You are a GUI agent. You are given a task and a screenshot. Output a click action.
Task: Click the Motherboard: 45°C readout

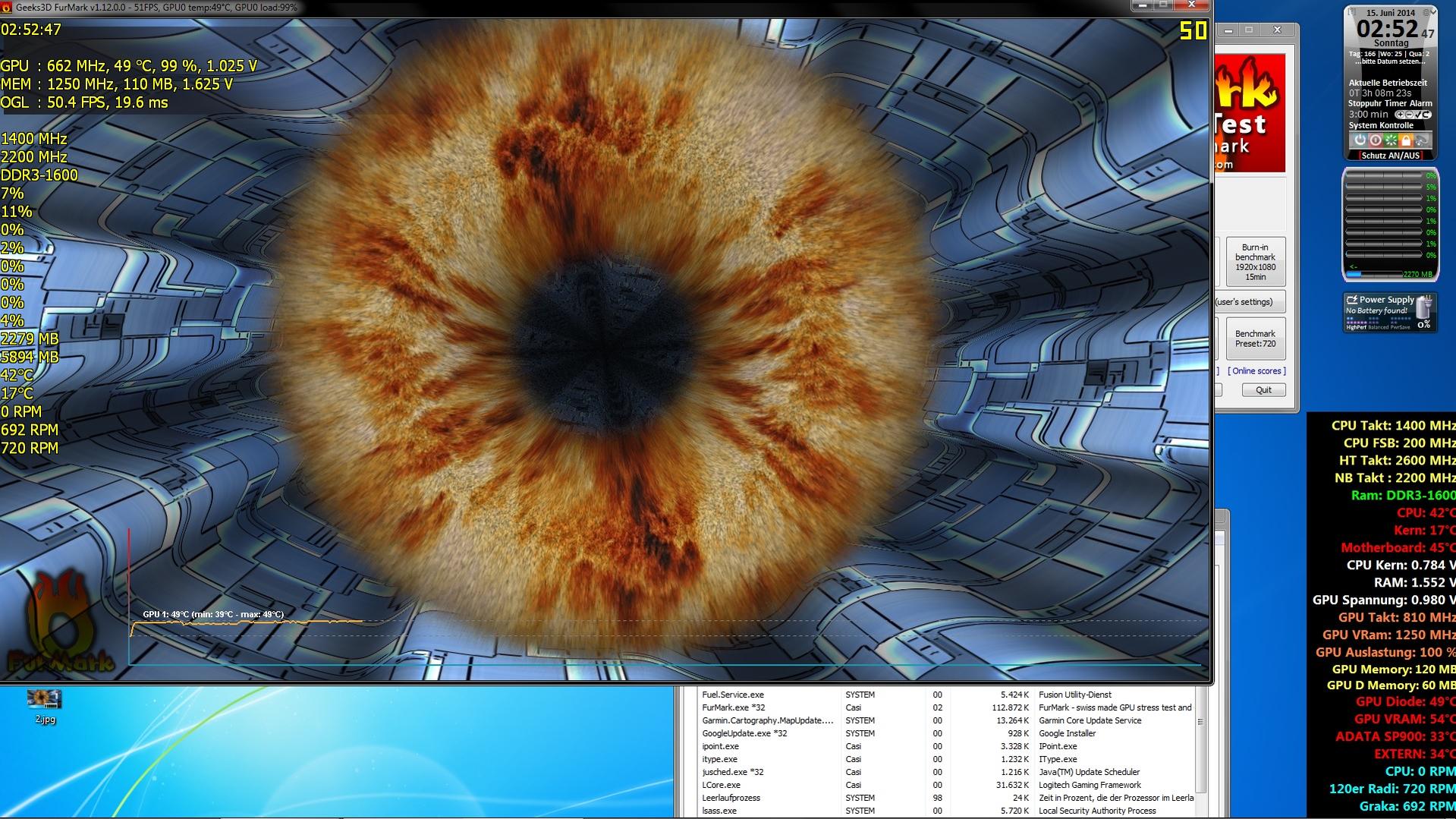point(1398,547)
